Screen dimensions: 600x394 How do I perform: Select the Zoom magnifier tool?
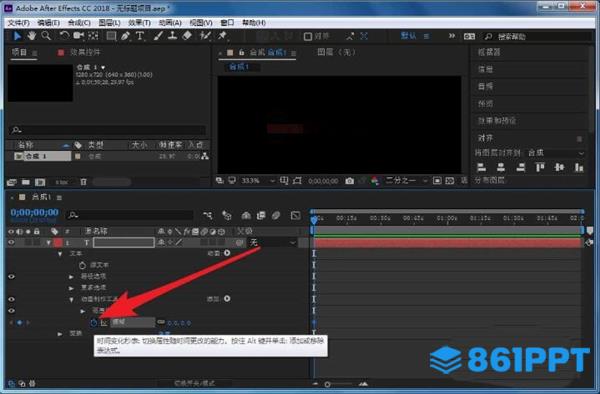[x=46, y=36]
